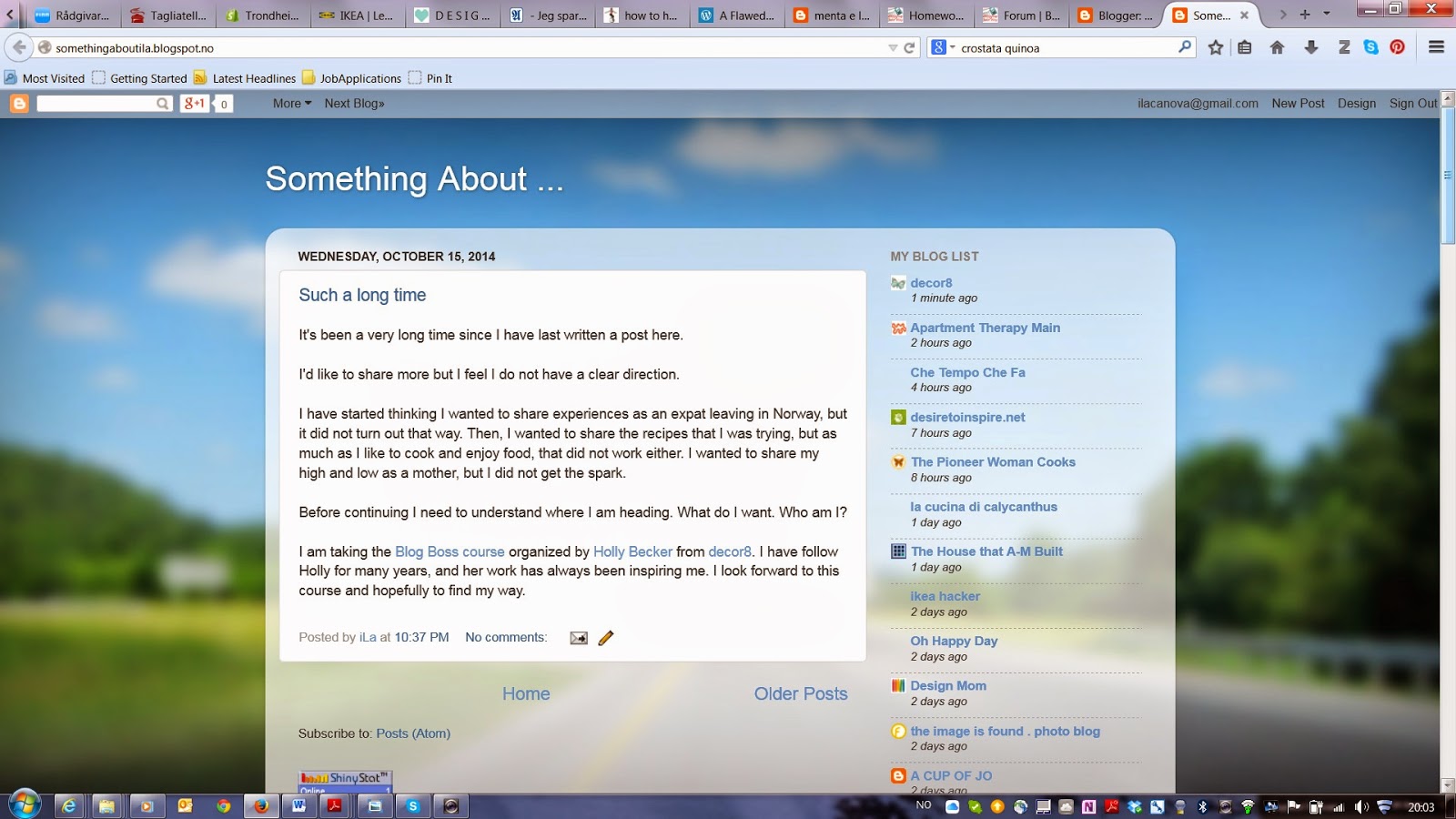Open the Holly Becker link
Screen dimensions: 1456x819
tap(632, 551)
